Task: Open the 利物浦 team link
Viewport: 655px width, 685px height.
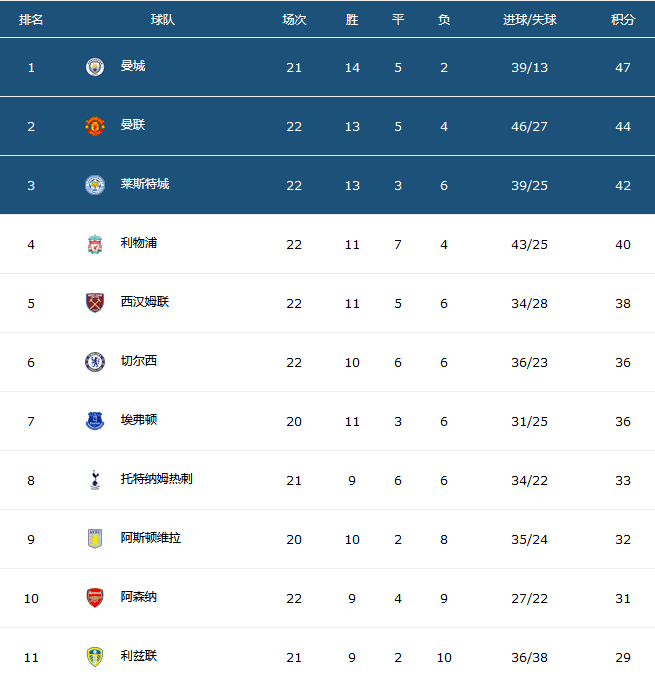Action: pyautogui.click(x=139, y=243)
